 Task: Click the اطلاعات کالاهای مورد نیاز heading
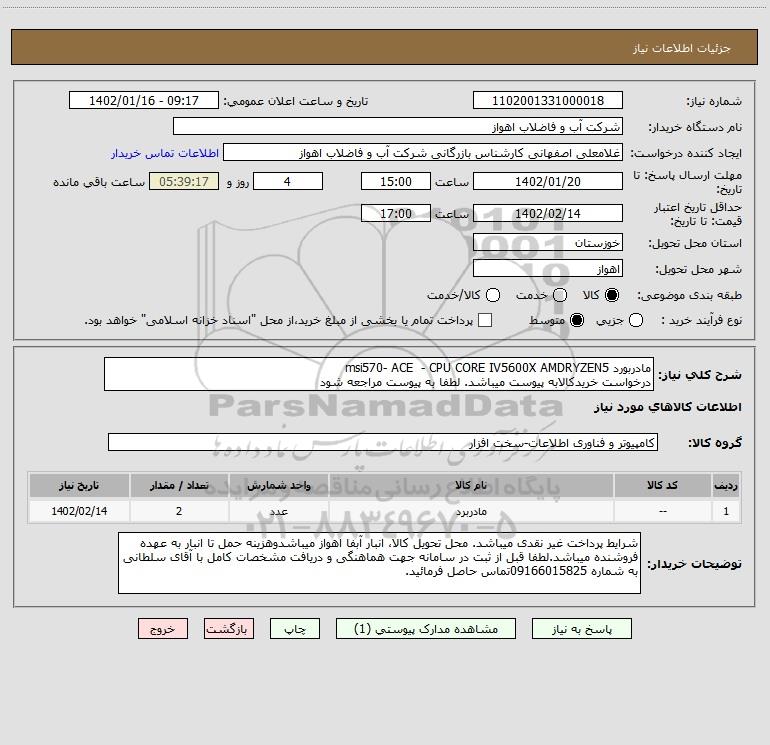[x=668, y=407]
